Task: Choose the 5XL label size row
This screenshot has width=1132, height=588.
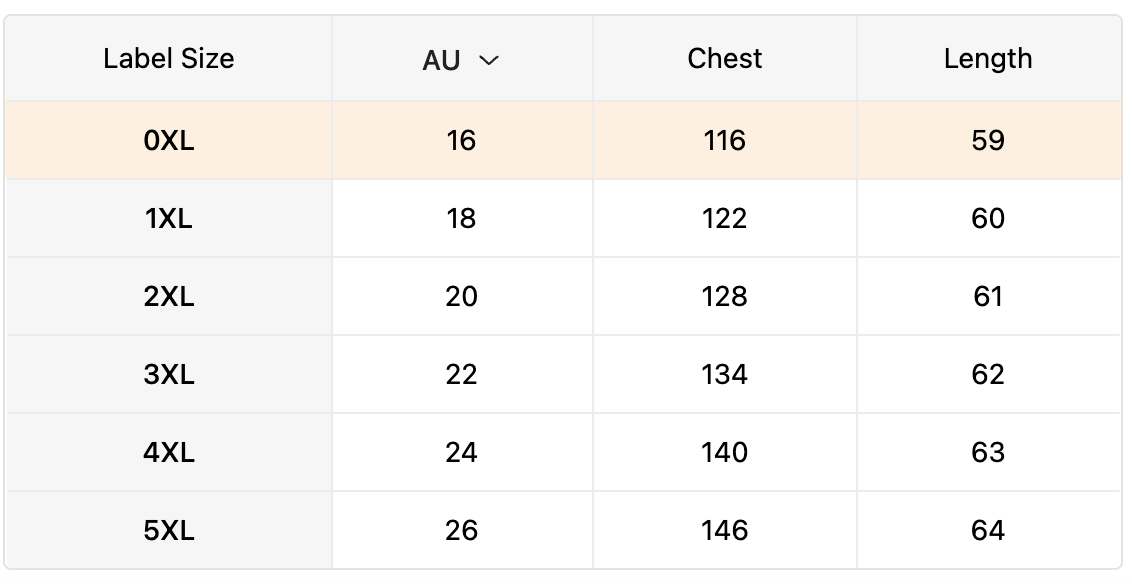Action: [169, 531]
